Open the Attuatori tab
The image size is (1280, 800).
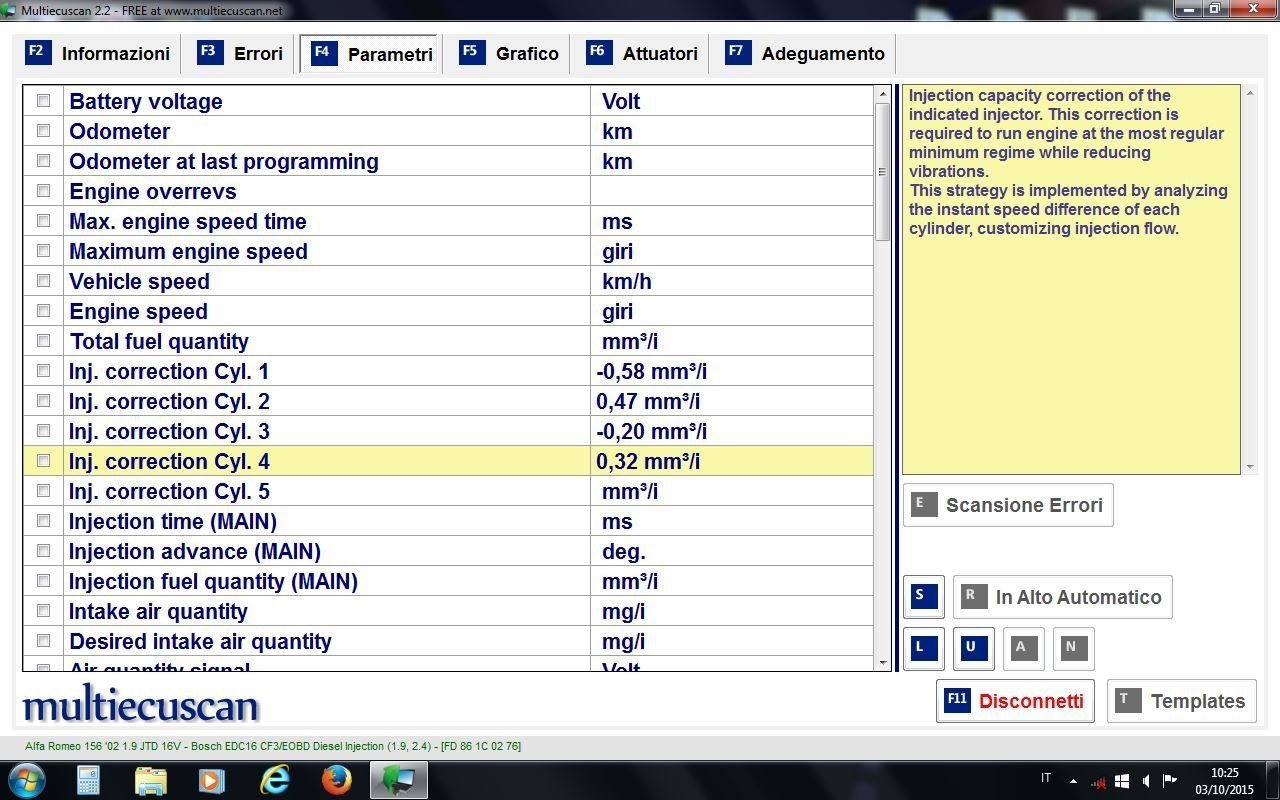(x=642, y=54)
